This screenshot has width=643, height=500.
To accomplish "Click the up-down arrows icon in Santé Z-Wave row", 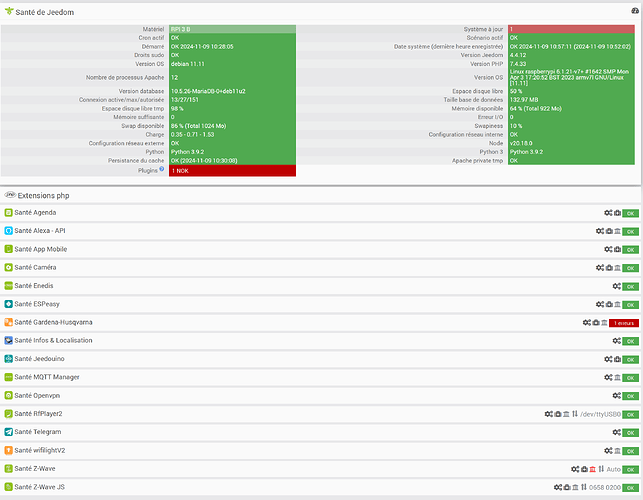I will (601, 469).
